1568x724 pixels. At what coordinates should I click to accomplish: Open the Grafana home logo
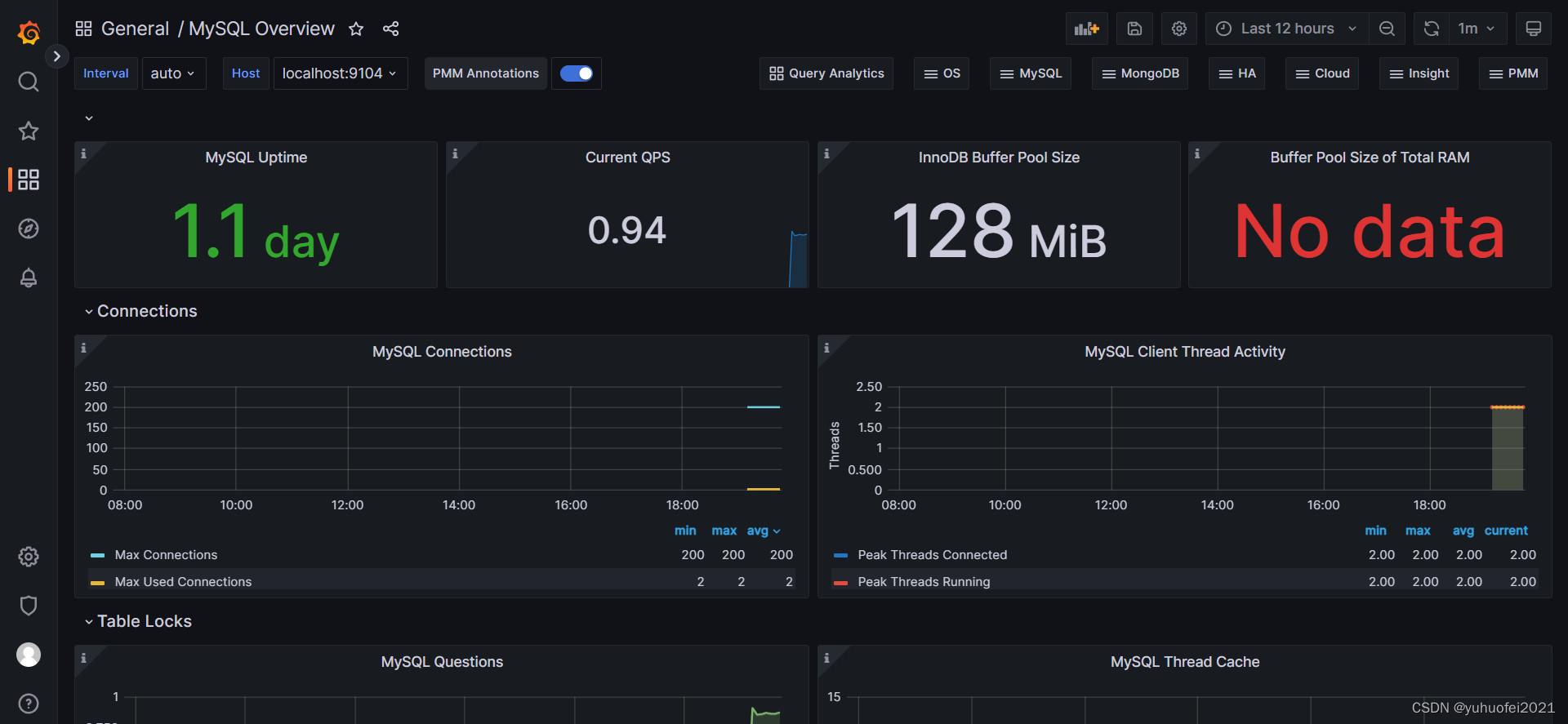(29, 33)
